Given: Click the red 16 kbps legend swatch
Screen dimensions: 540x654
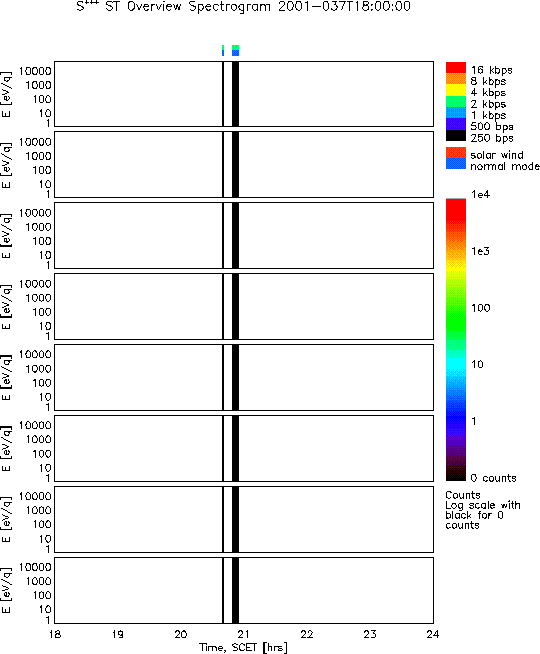Looking at the screenshot, I should [x=456, y=68].
